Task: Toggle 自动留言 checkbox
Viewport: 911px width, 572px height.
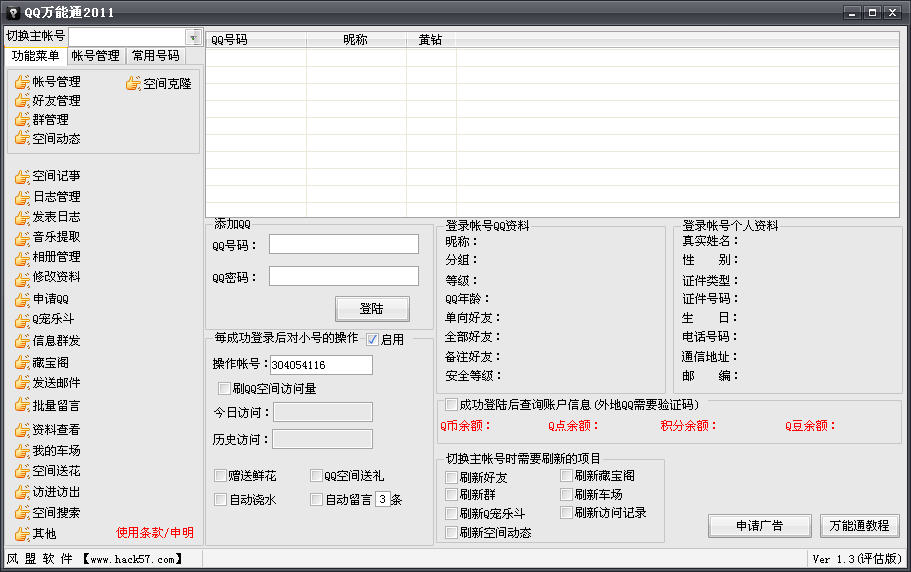Action: [317, 499]
